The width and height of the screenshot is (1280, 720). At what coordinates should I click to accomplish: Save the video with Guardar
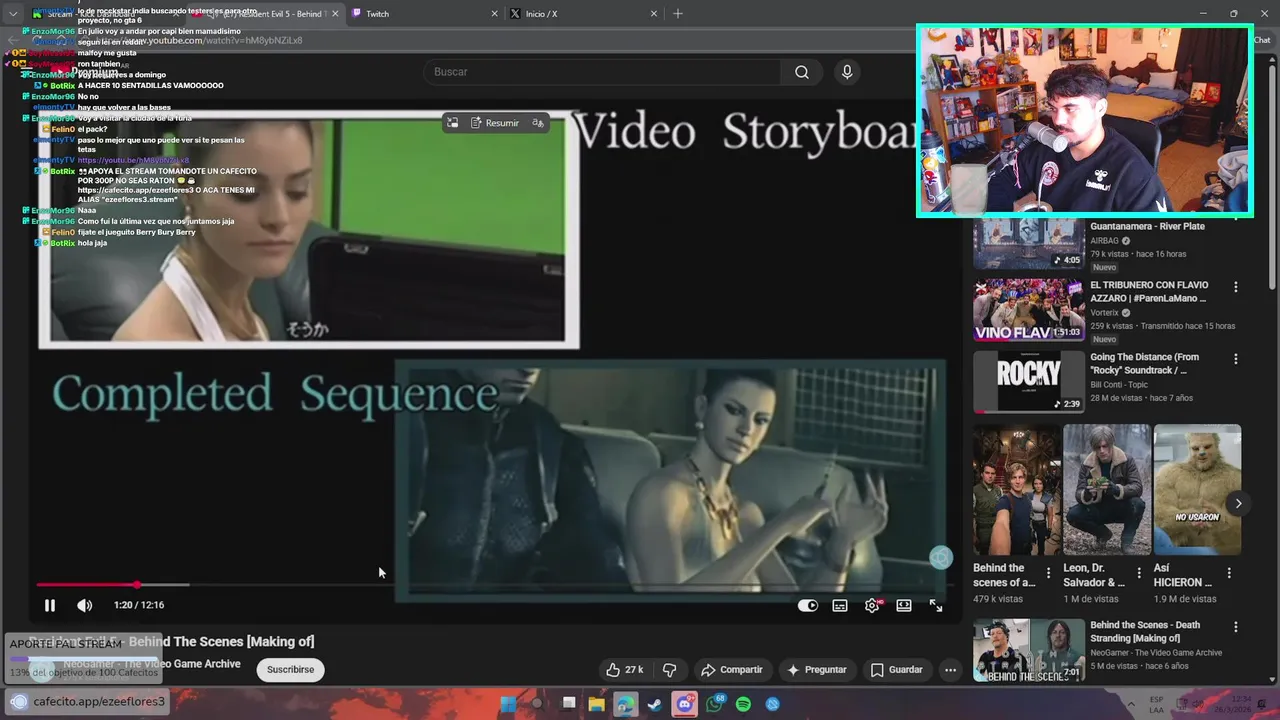pos(897,670)
